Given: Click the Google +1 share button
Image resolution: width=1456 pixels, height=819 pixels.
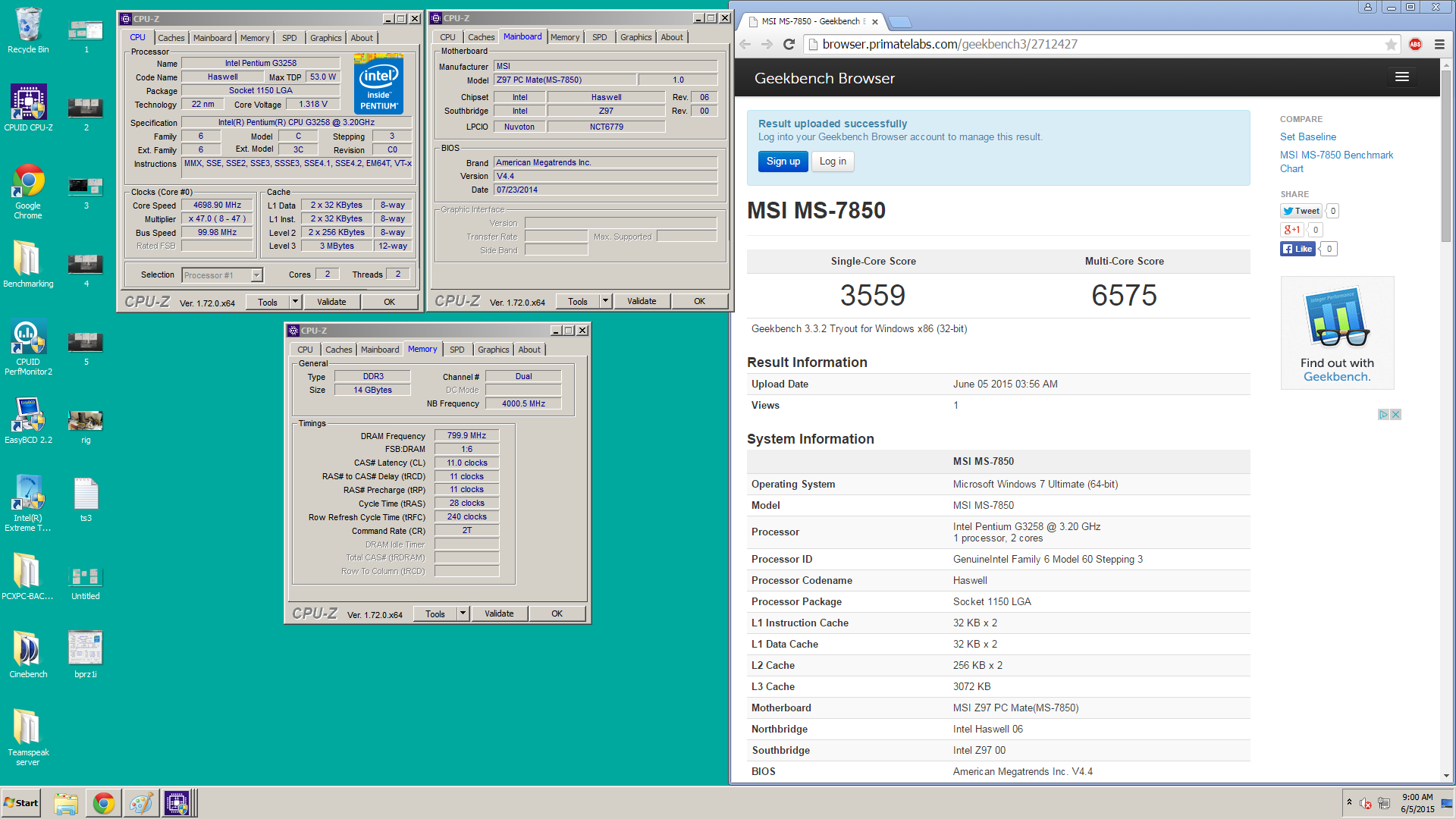Looking at the screenshot, I should click(x=1292, y=230).
